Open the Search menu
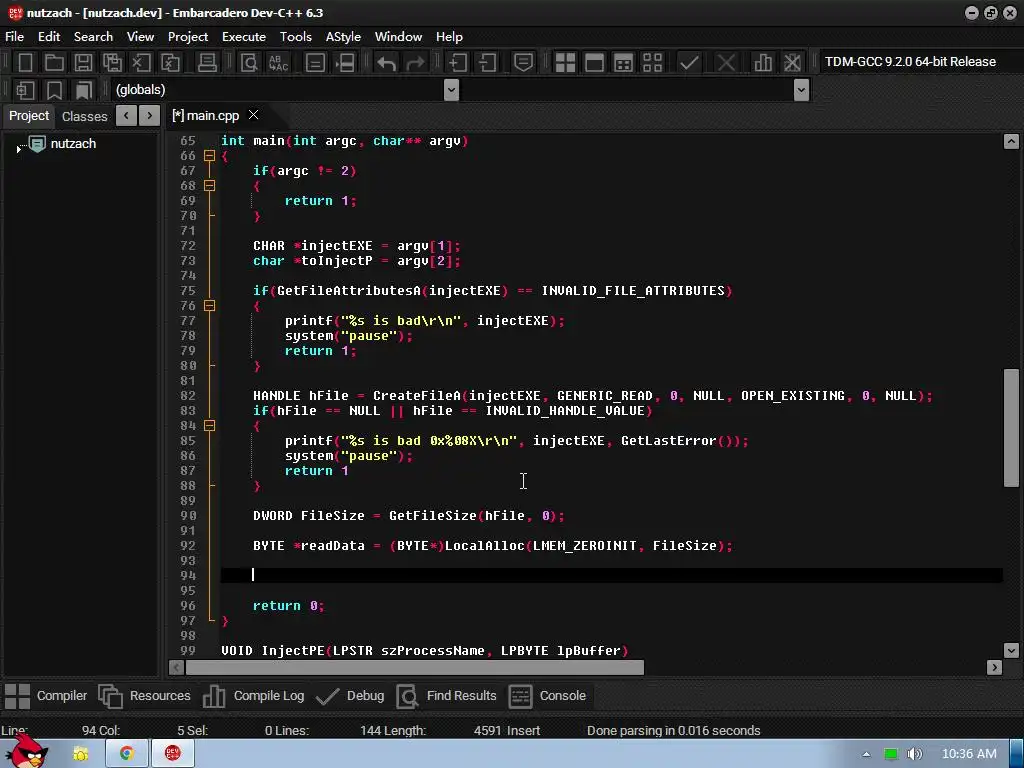This screenshot has height=768, width=1024. [x=93, y=37]
